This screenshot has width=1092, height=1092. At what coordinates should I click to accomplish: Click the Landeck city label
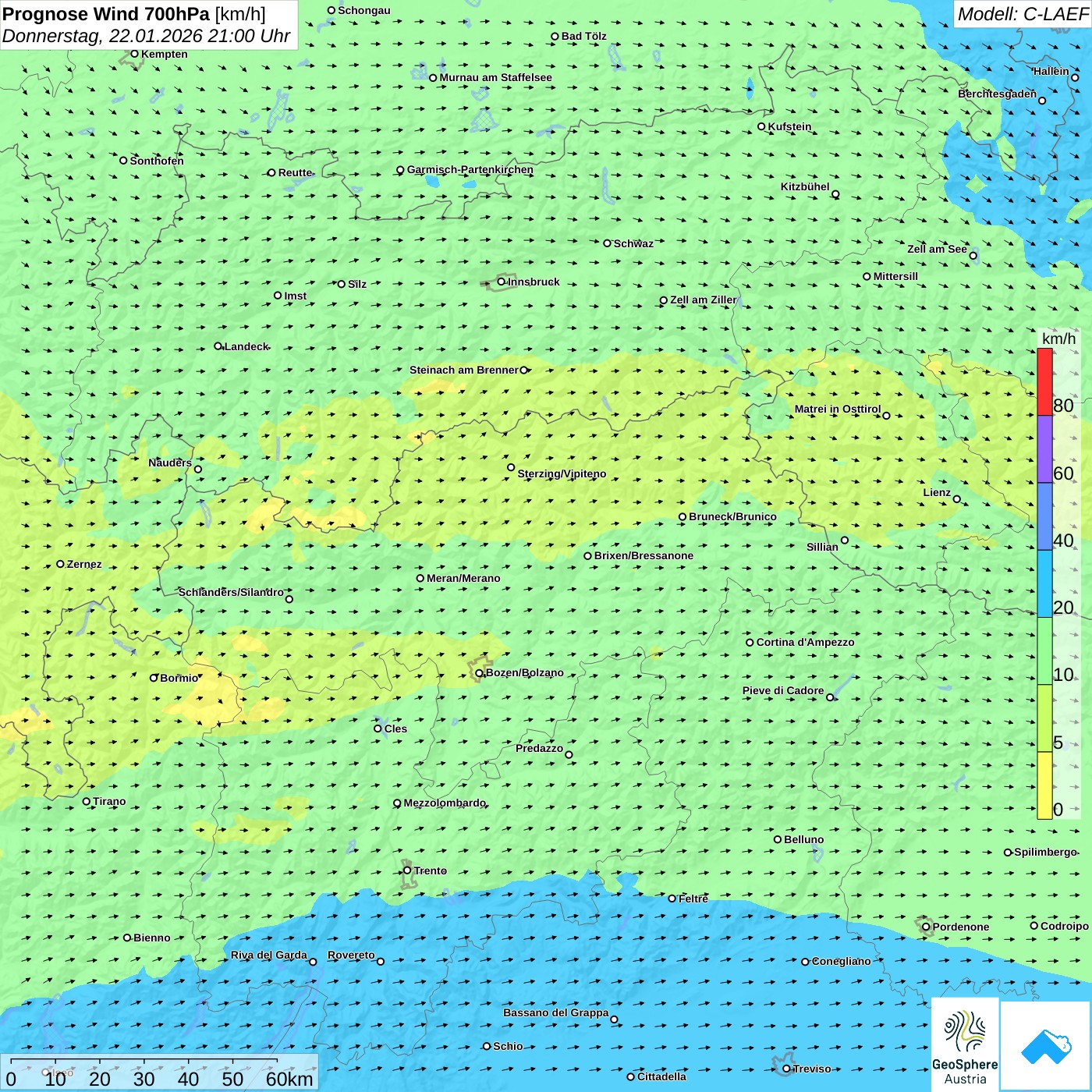coord(246,346)
